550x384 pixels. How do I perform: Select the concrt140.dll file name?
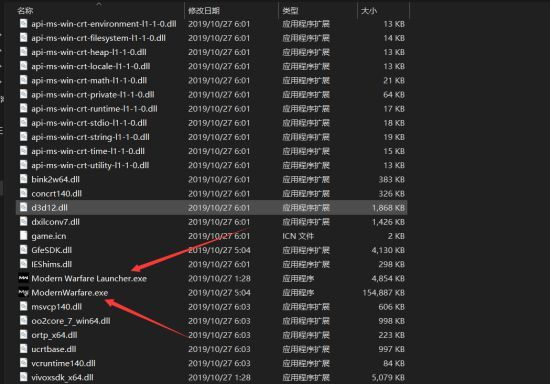pyautogui.click(x=56, y=194)
